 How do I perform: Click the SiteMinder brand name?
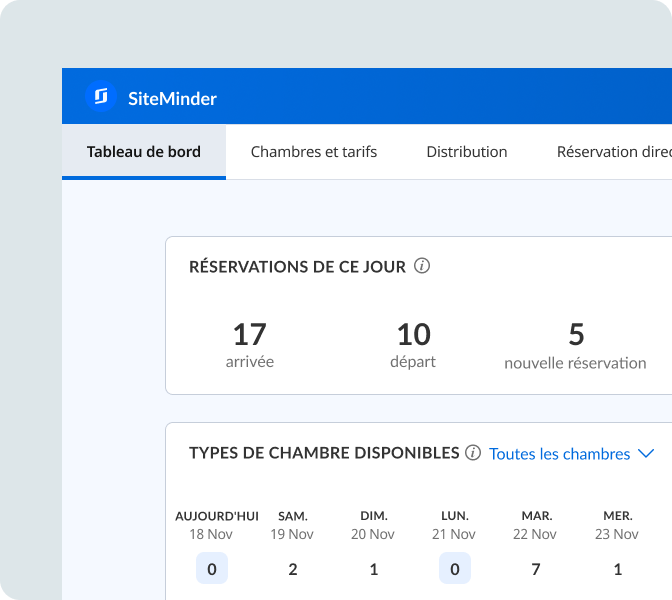(x=172, y=98)
